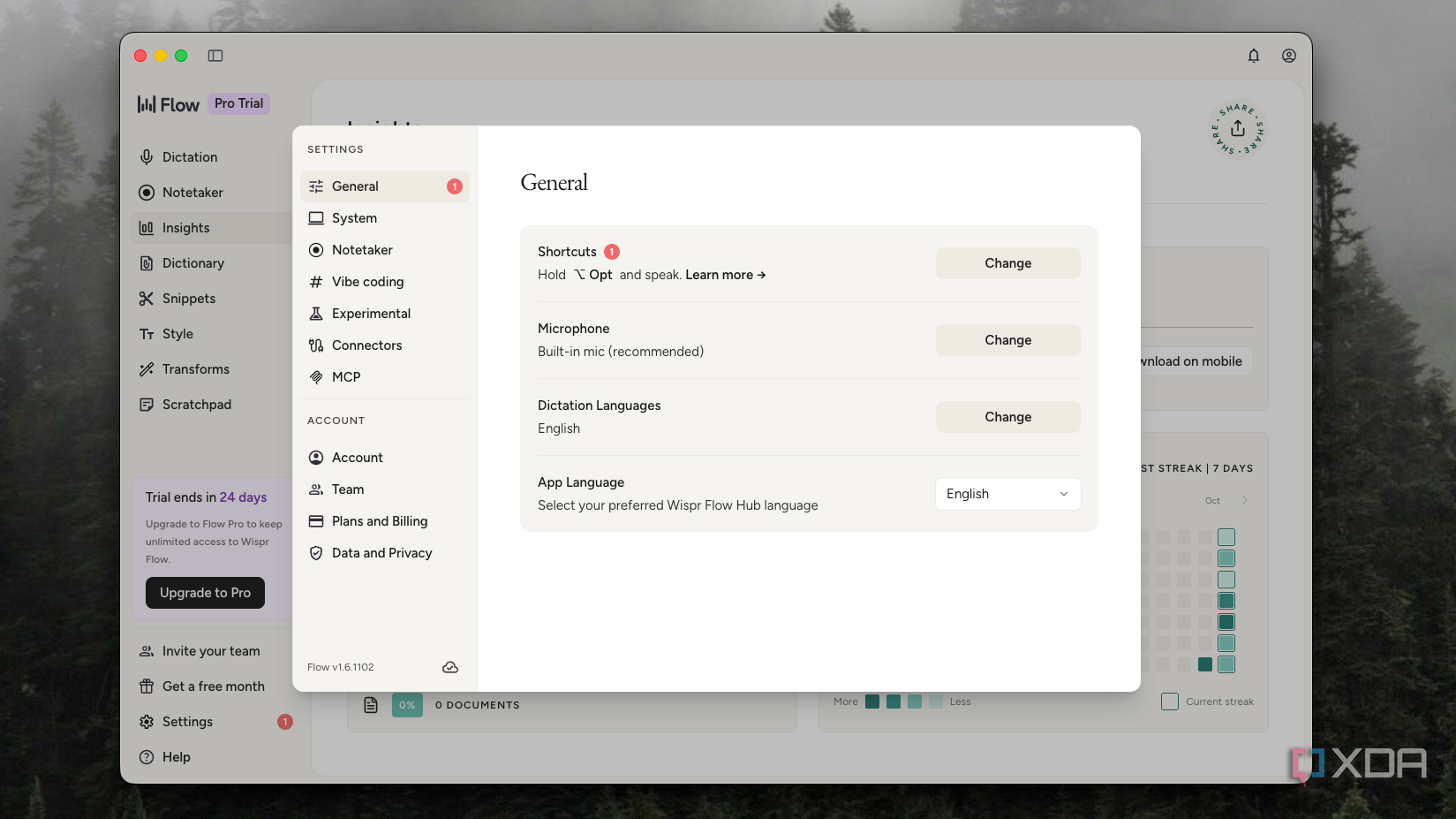Open Experimental settings
The image size is (1456, 819).
(384, 314)
